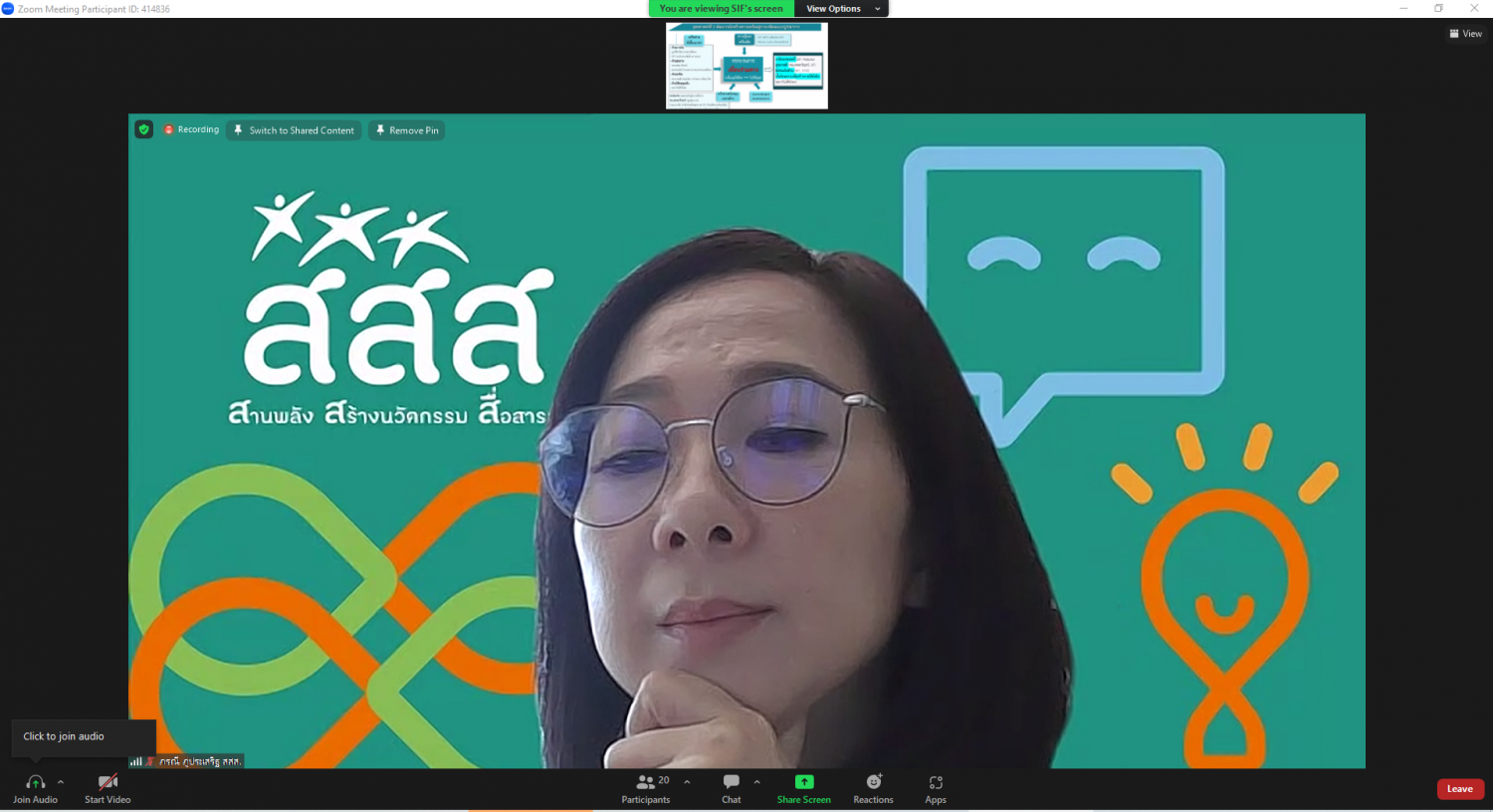Close the Zoom meeting window
Image resolution: width=1493 pixels, height=812 pixels.
pyautogui.click(x=1474, y=9)
